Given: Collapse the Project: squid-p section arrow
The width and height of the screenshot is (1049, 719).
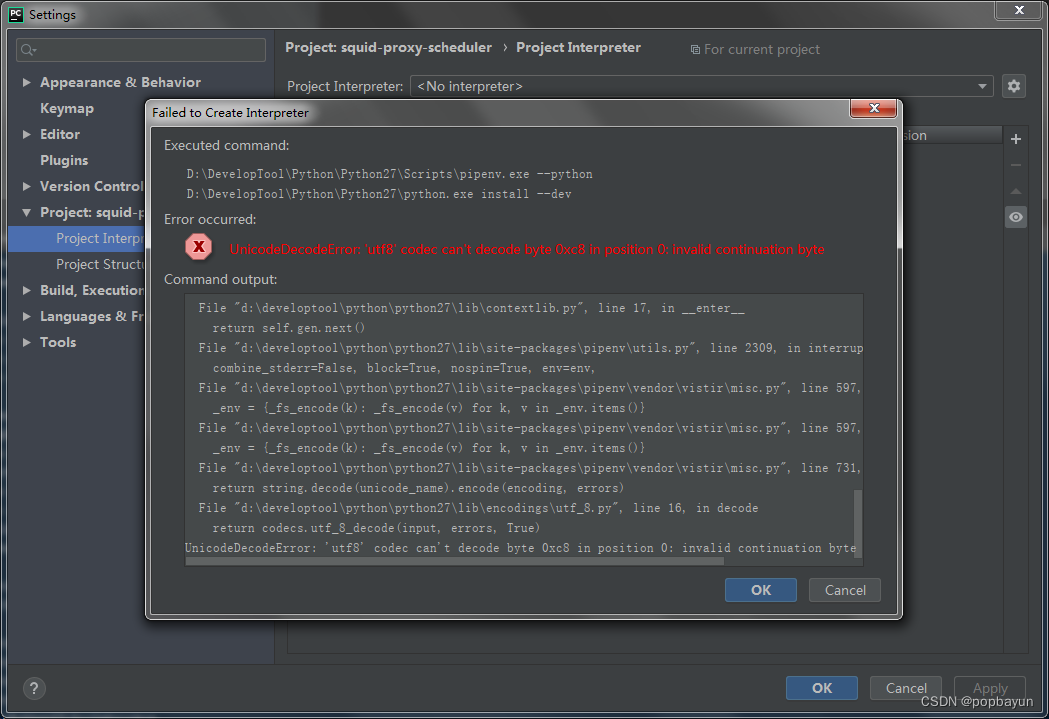Looking at the screenshot, I should (27, 213).
